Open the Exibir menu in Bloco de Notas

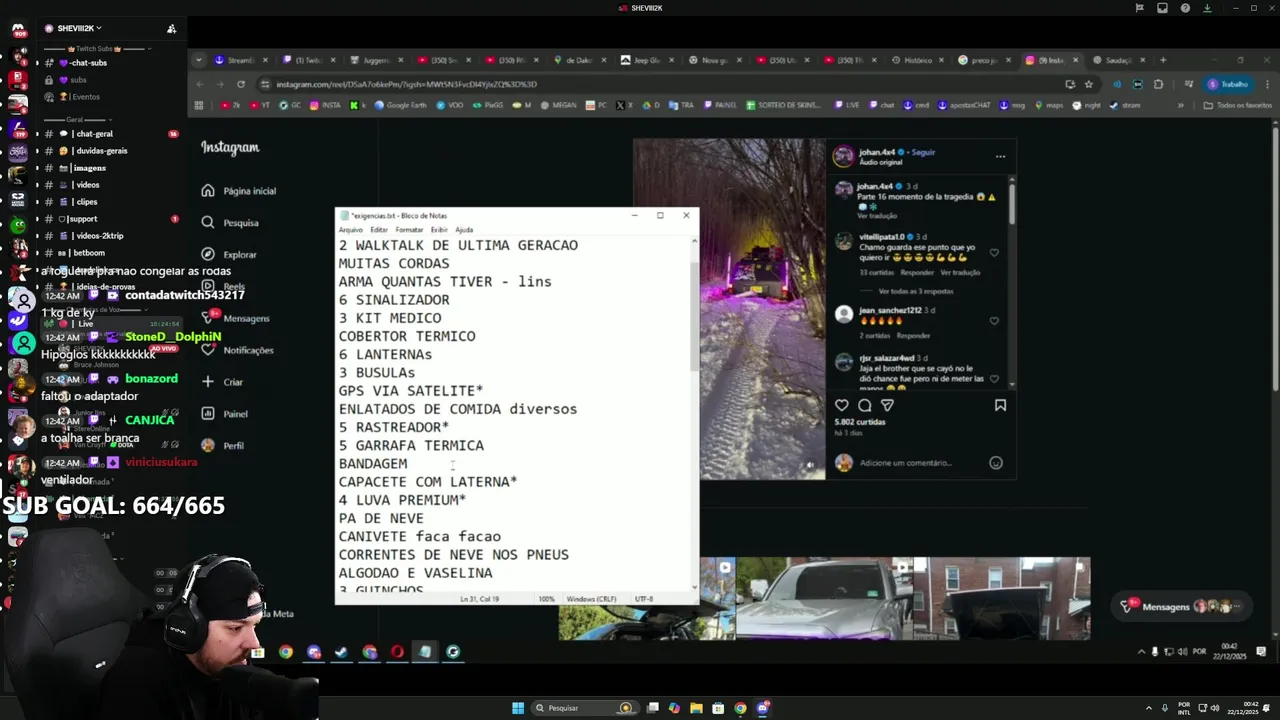pos(439,230)
